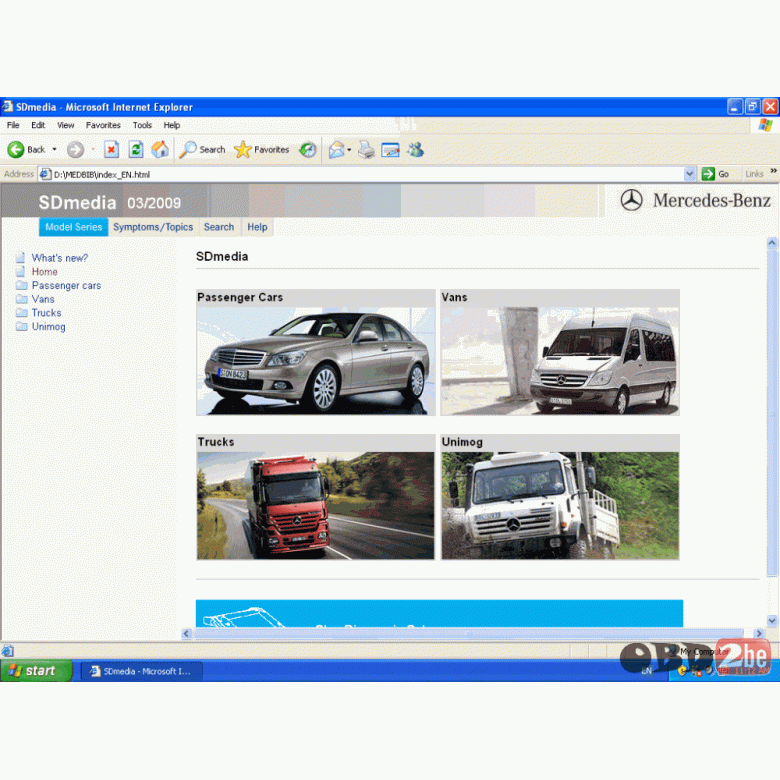Open the File menu
Screen dimensions: 780x780
pyautogui.click(x=13, y=125)
